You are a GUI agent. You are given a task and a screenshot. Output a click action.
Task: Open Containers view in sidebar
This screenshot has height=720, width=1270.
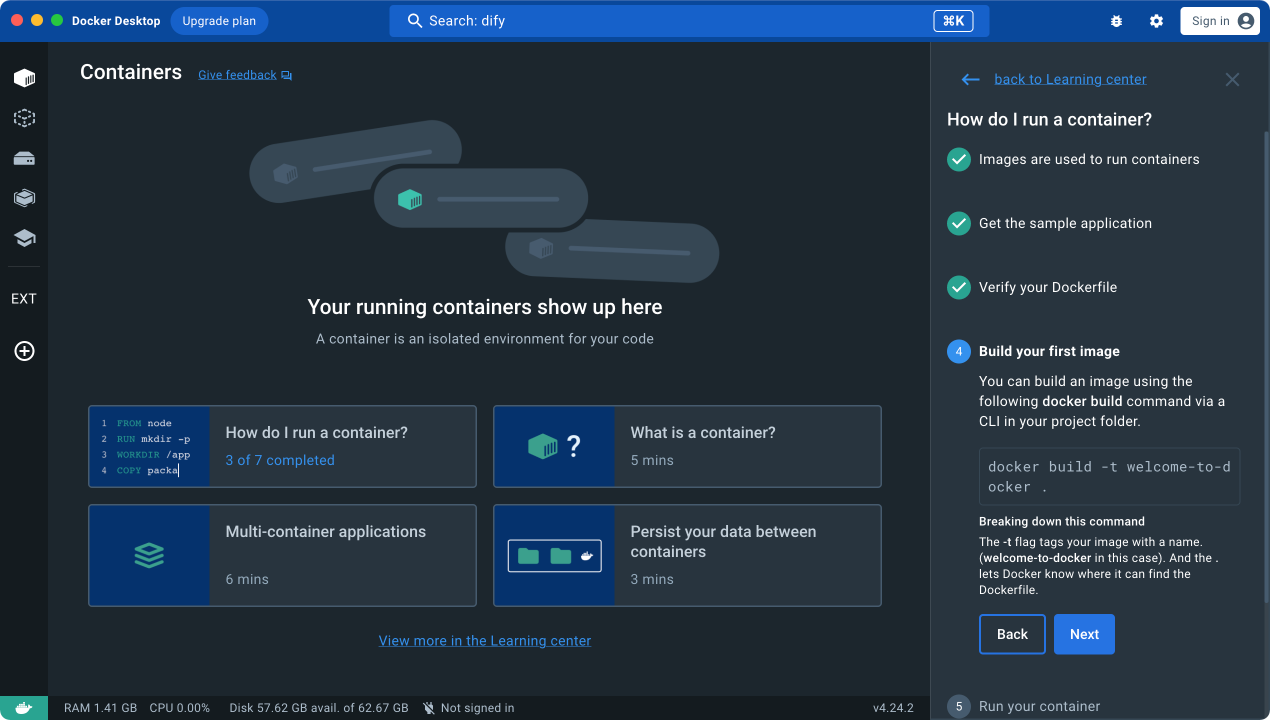coord(24,78)
